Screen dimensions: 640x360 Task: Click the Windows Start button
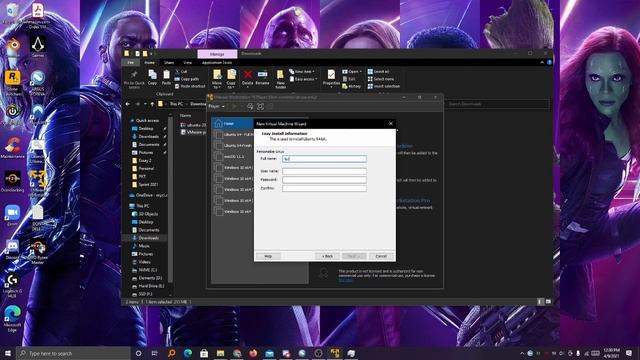[x=8, y=353]
